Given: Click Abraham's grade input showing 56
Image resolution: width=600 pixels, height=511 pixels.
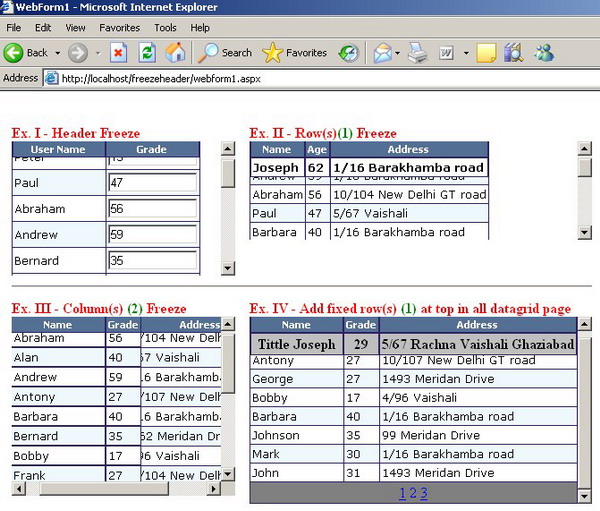Looking at the screenshot, I should (153, 209).
